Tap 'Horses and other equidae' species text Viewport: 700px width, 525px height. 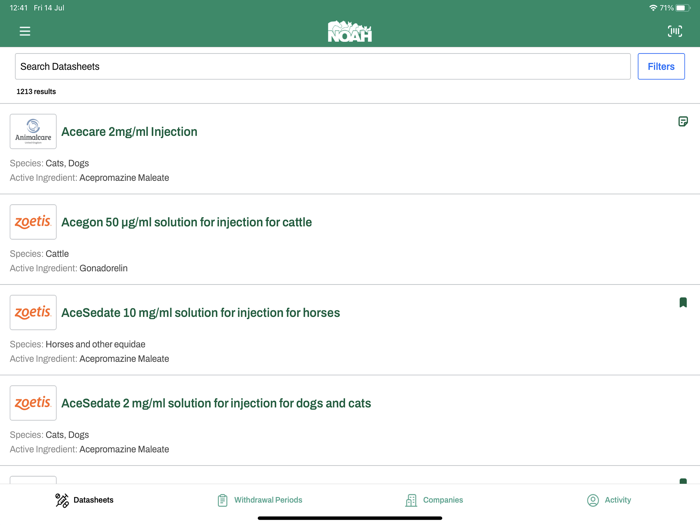pyautogui.click(x=96, y=344)
